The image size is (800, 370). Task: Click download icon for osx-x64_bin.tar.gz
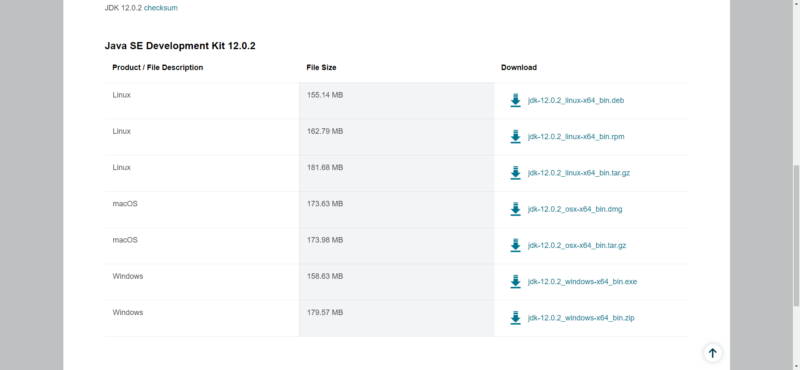coord(515,245)
